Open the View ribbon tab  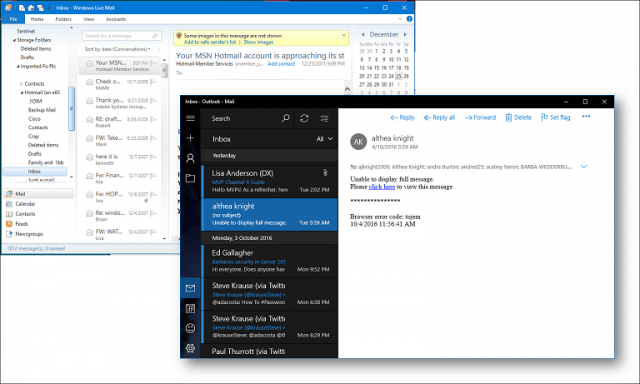pos(89,19)
